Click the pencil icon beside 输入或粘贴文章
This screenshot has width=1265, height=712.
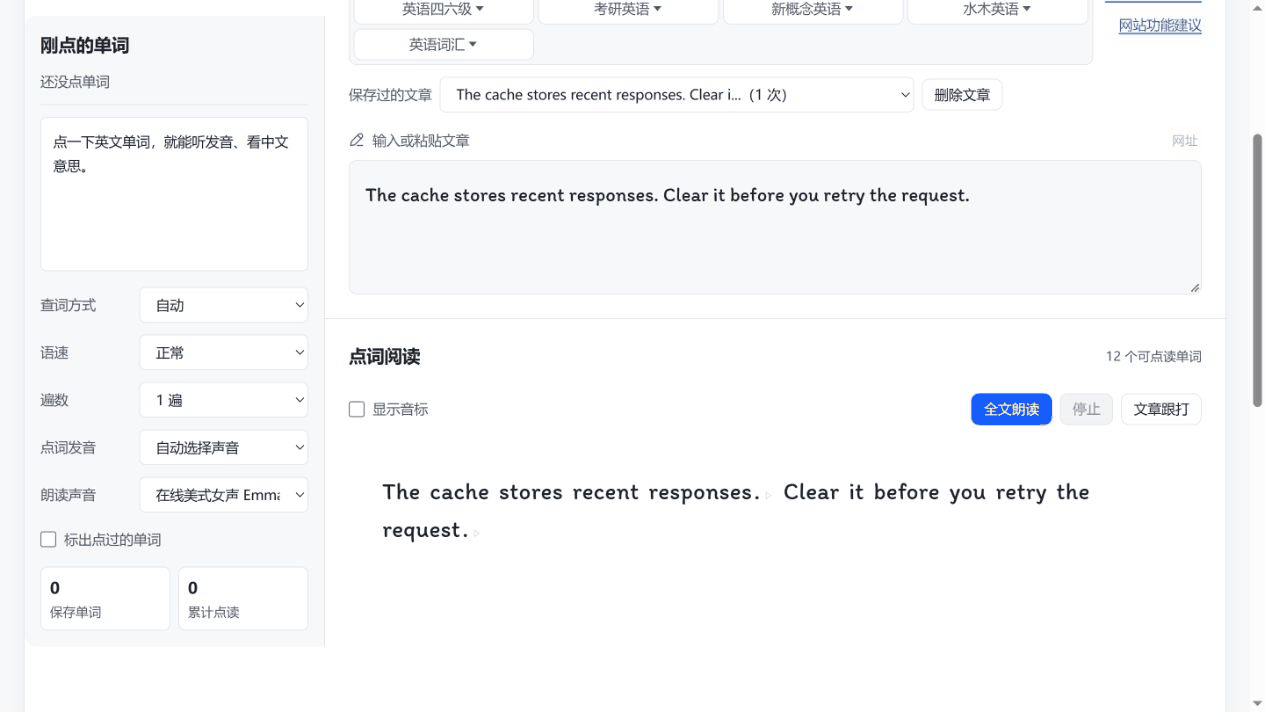click(356, 141)
